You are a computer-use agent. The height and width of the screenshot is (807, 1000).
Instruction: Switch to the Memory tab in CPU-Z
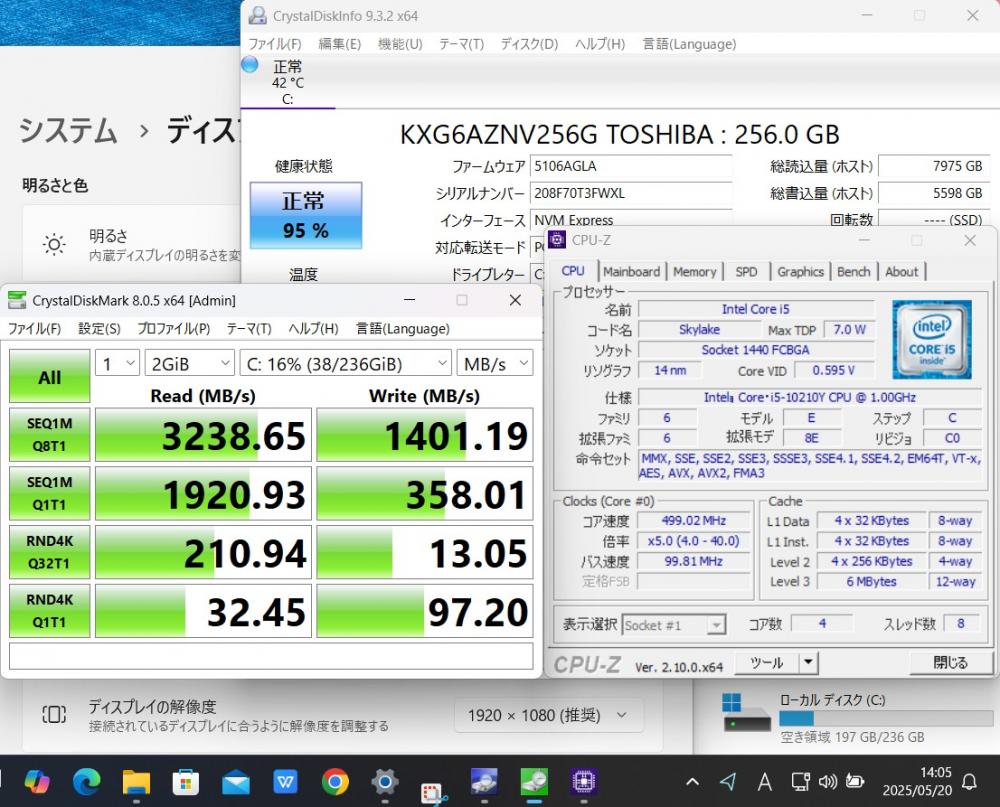[695, 272]
